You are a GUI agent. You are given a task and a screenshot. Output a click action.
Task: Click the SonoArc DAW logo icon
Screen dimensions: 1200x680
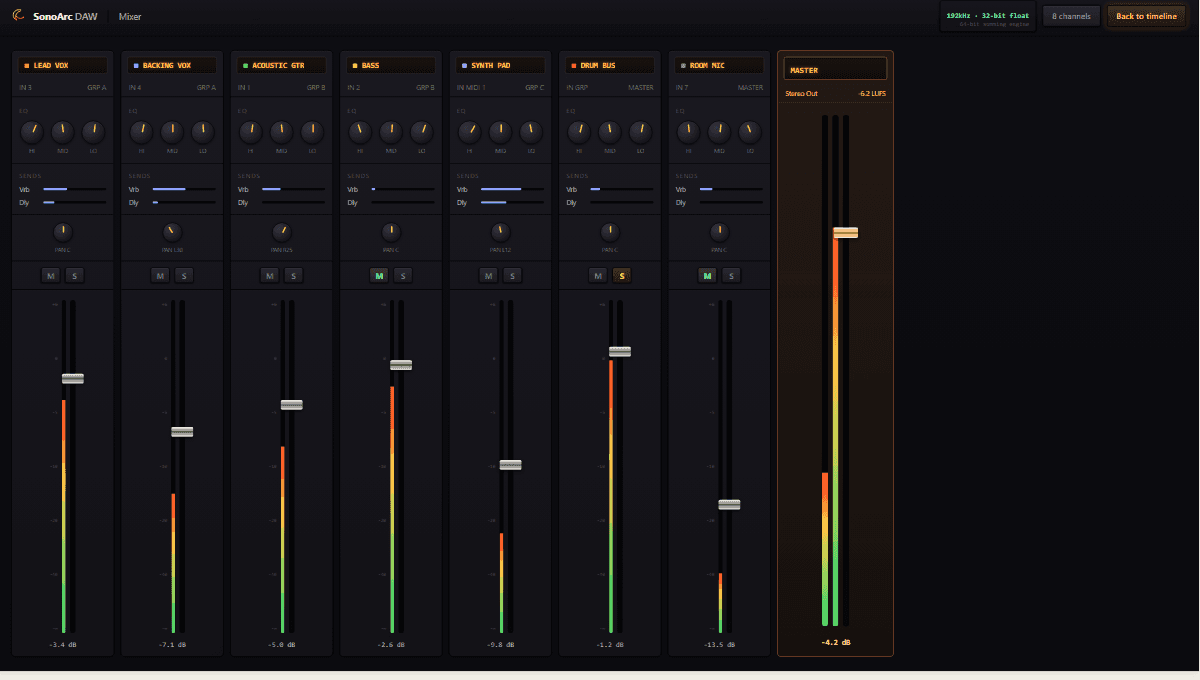pos(18,16)
